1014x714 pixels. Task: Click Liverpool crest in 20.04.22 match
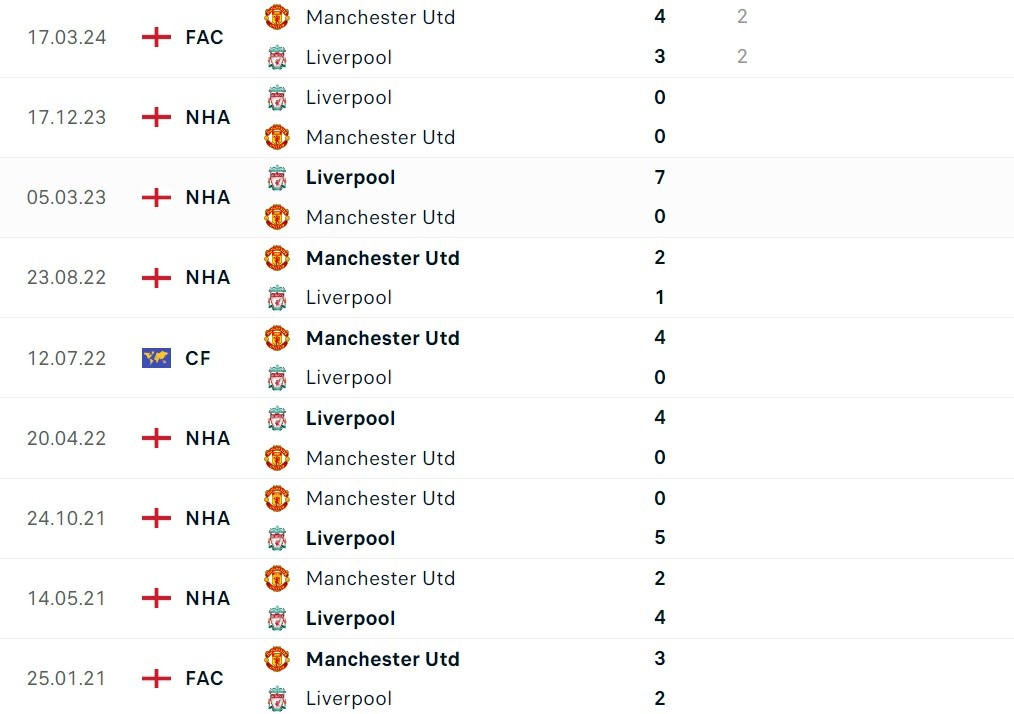(277, 418)
